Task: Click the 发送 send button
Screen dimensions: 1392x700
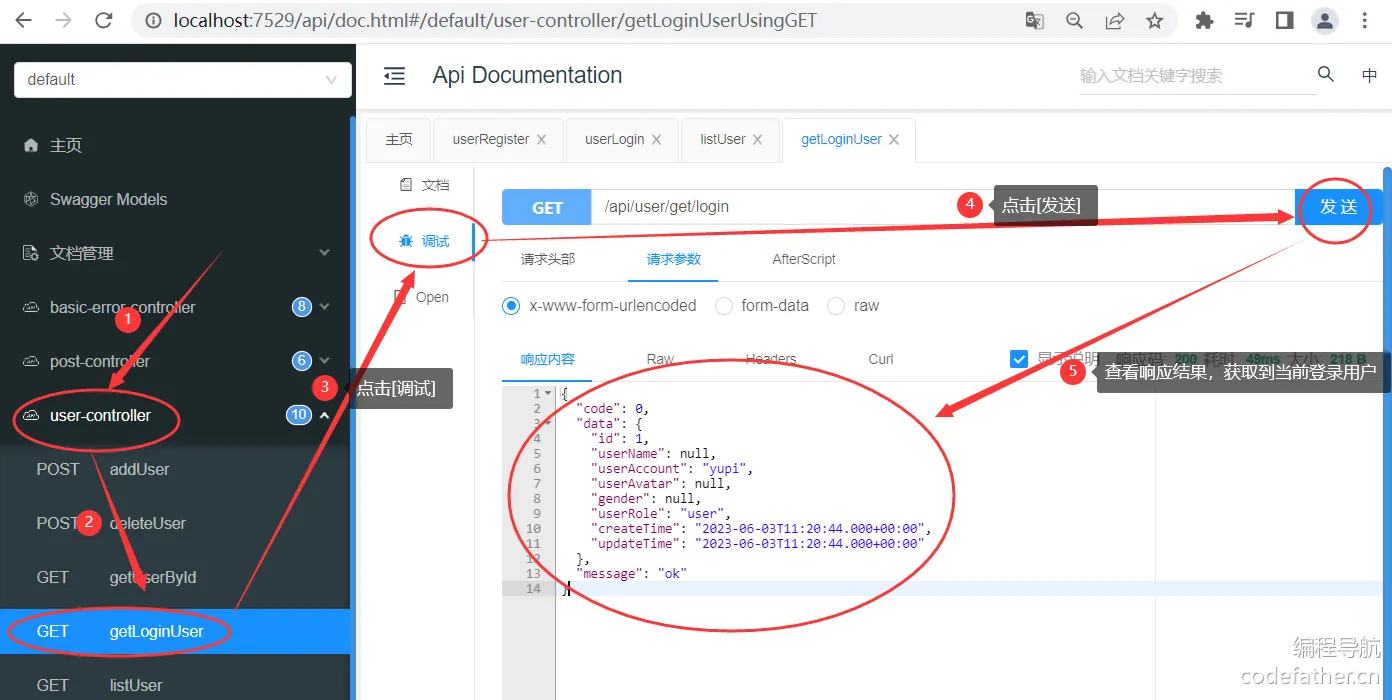Action: click(1338, 207)
